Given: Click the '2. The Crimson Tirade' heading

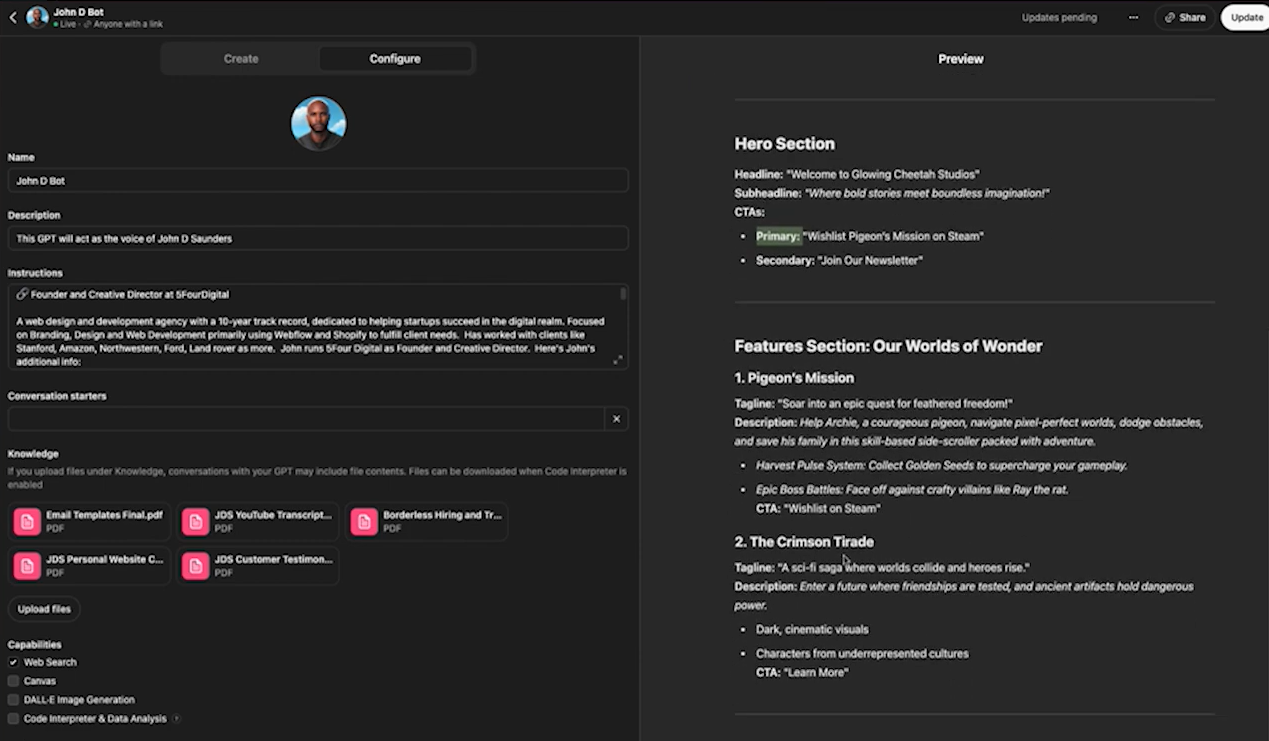Looking at the screenshot, I should 804,542.
